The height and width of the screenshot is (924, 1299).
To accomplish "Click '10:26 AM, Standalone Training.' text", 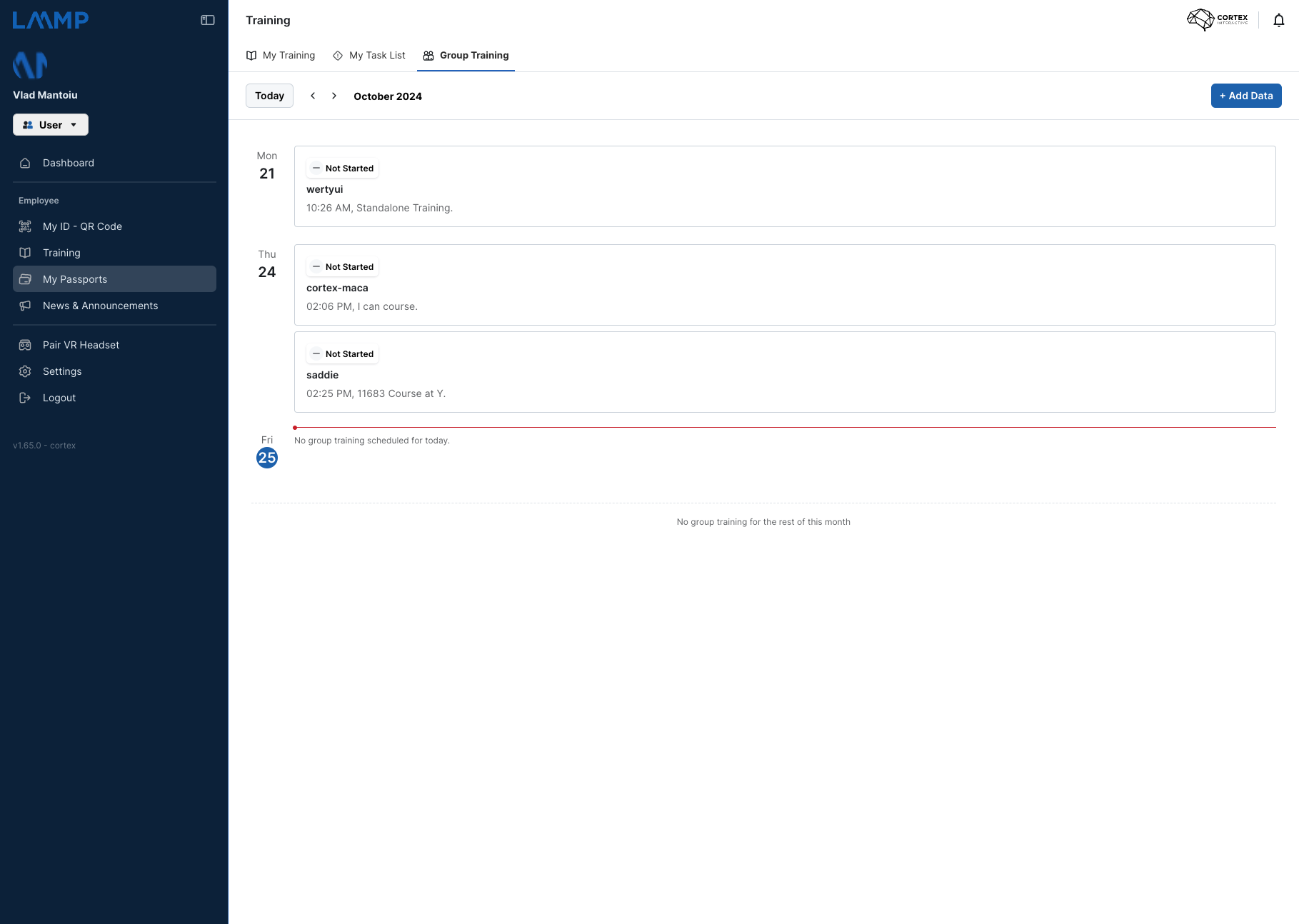I will (x=379, y=208).
